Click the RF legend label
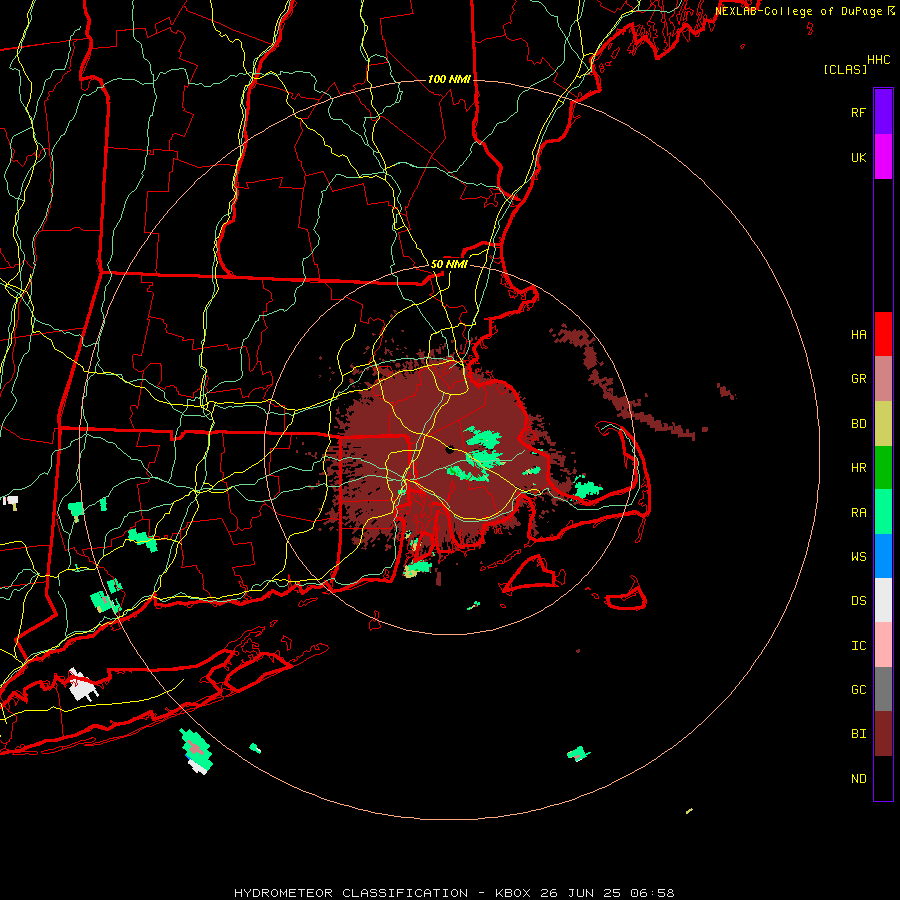 858,112
